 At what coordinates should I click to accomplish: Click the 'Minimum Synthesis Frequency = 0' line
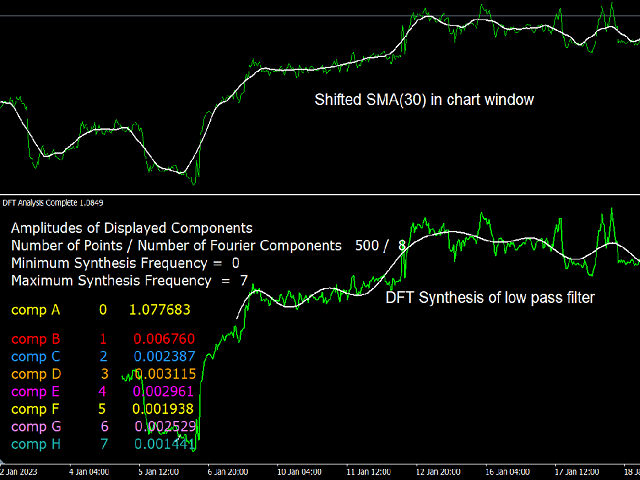(125, 263)
